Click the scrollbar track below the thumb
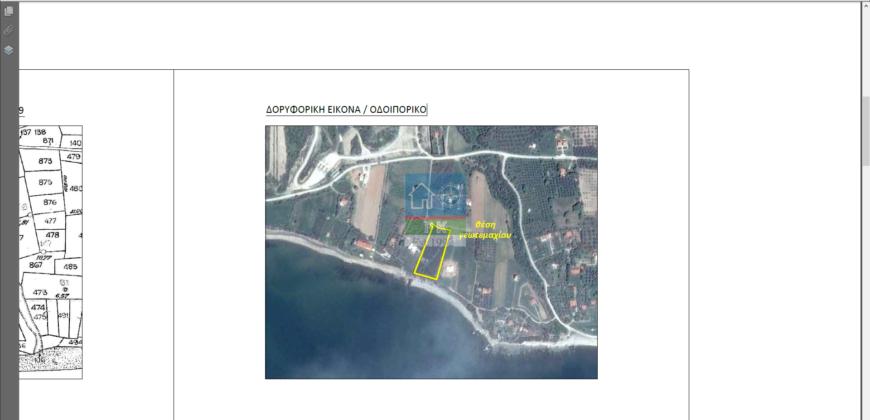The image size is (870, 420). pos(866,289)
